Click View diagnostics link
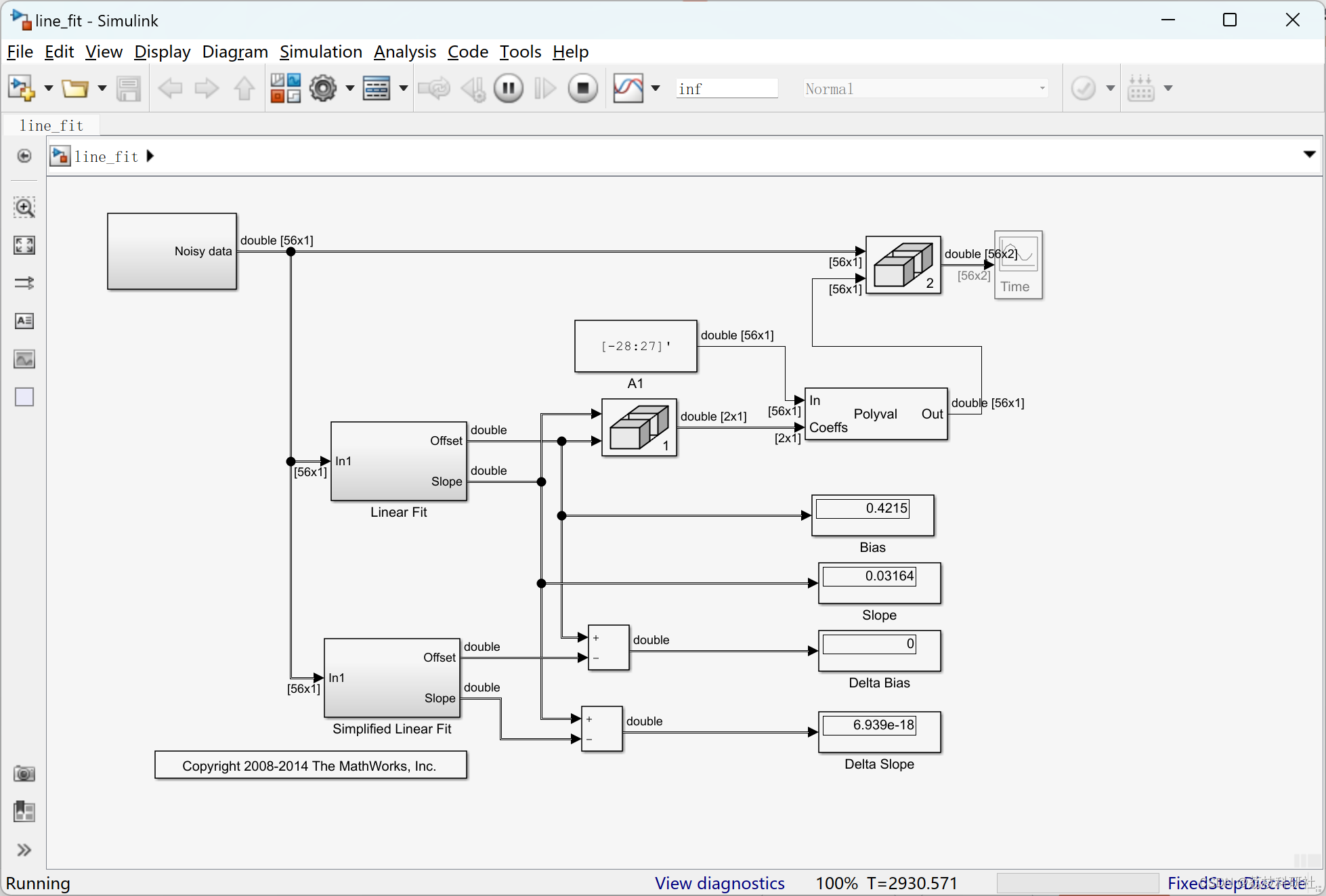The image size is (1326, 896). tap(719, 883)
